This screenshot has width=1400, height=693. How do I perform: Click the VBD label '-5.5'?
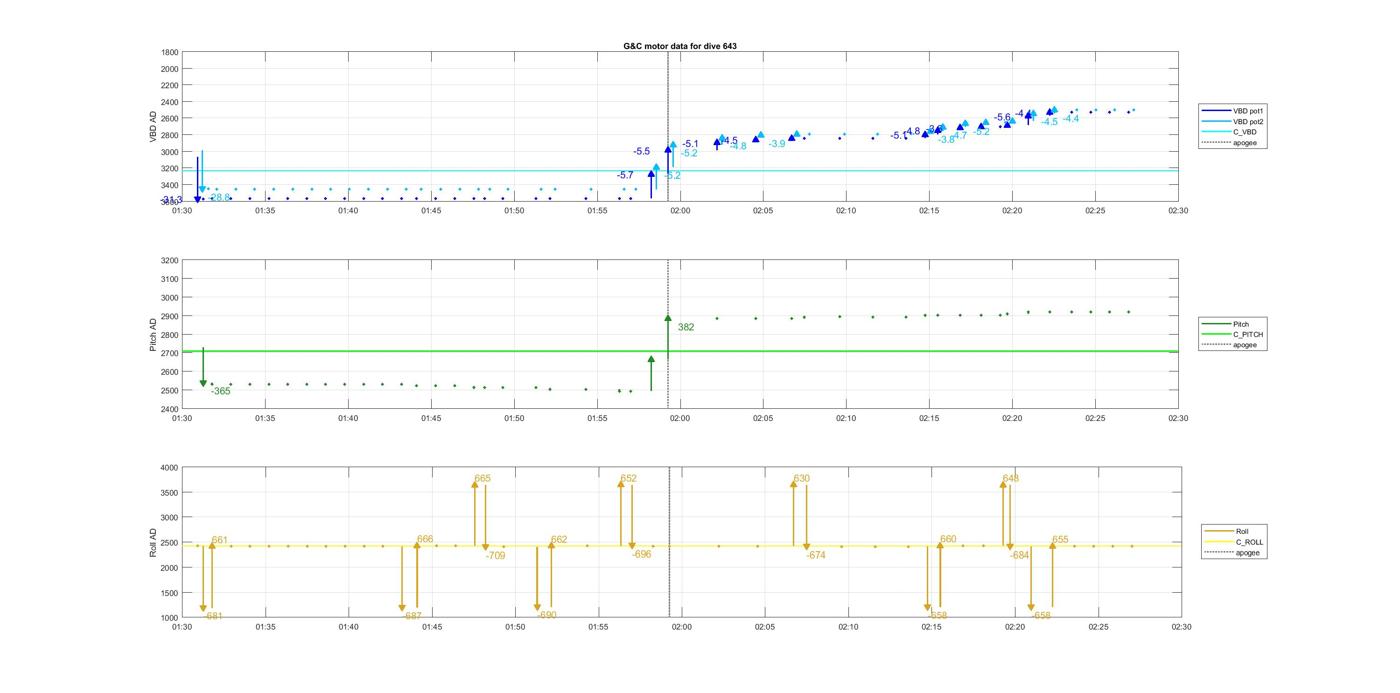coord(641,151)
